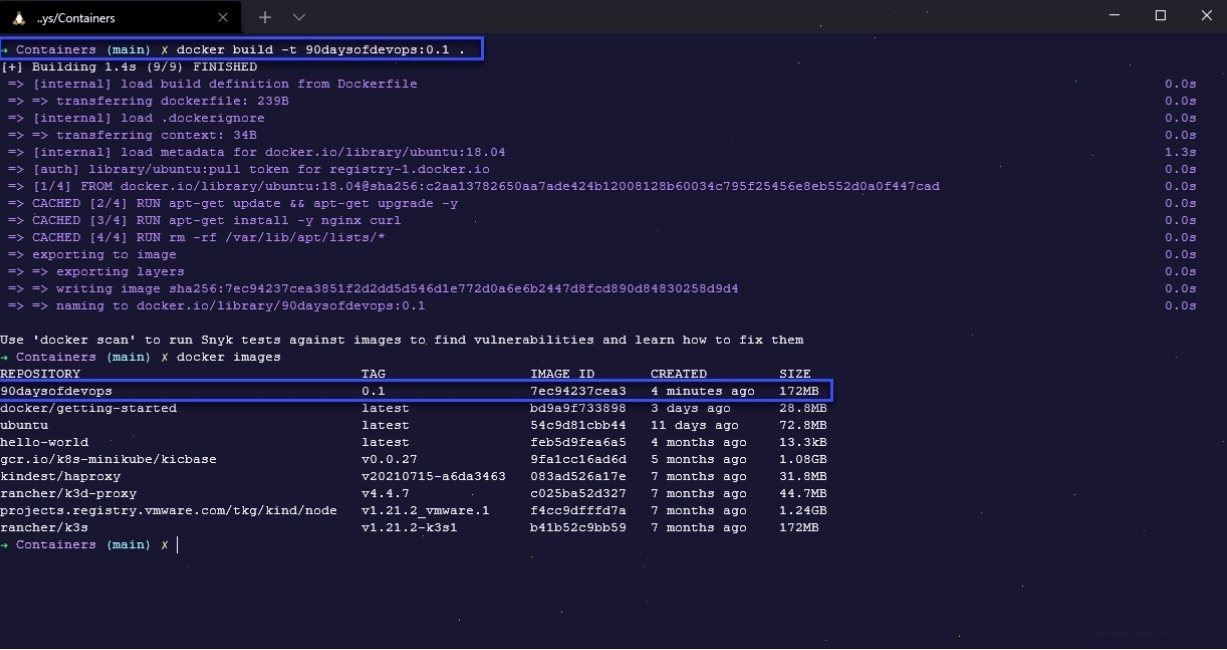Click image ID b41b52c9bb59
The height and width of the screenshot is (650, 1227).
point(578,527)
